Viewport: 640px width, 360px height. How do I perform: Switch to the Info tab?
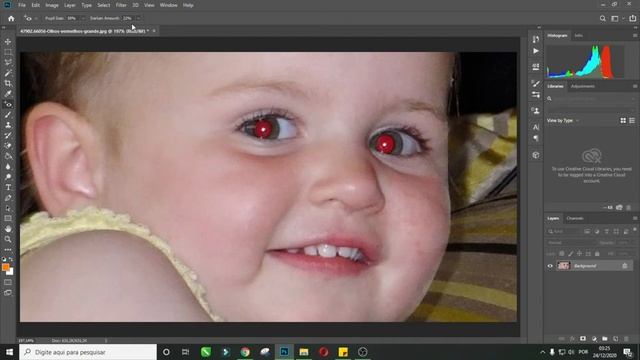coord(578,36)
